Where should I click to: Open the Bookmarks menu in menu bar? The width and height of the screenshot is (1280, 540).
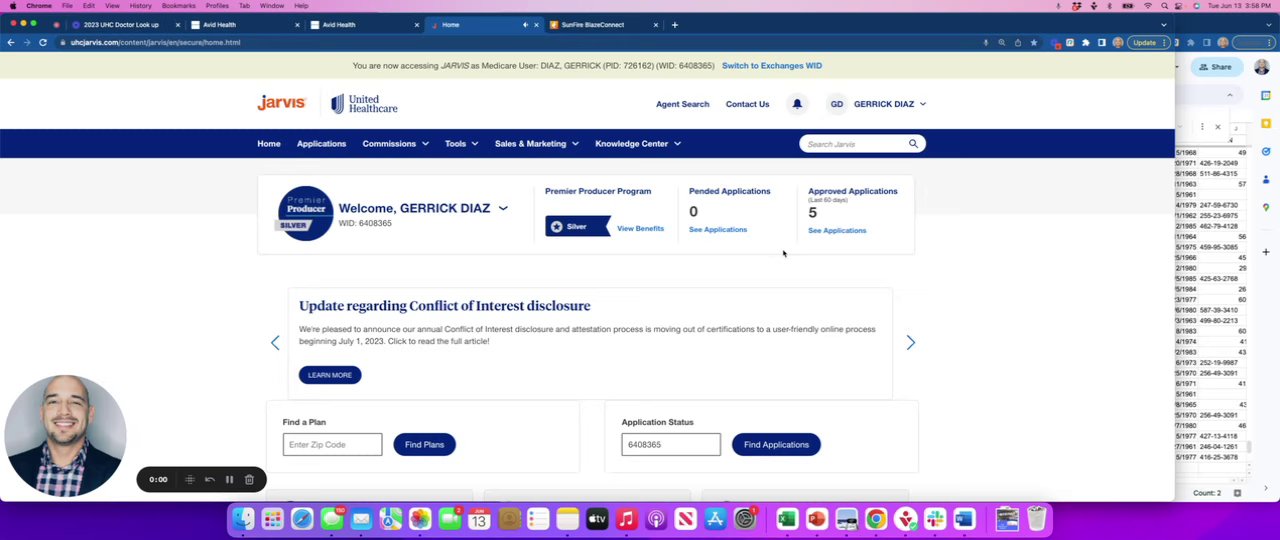pos(178,6)
